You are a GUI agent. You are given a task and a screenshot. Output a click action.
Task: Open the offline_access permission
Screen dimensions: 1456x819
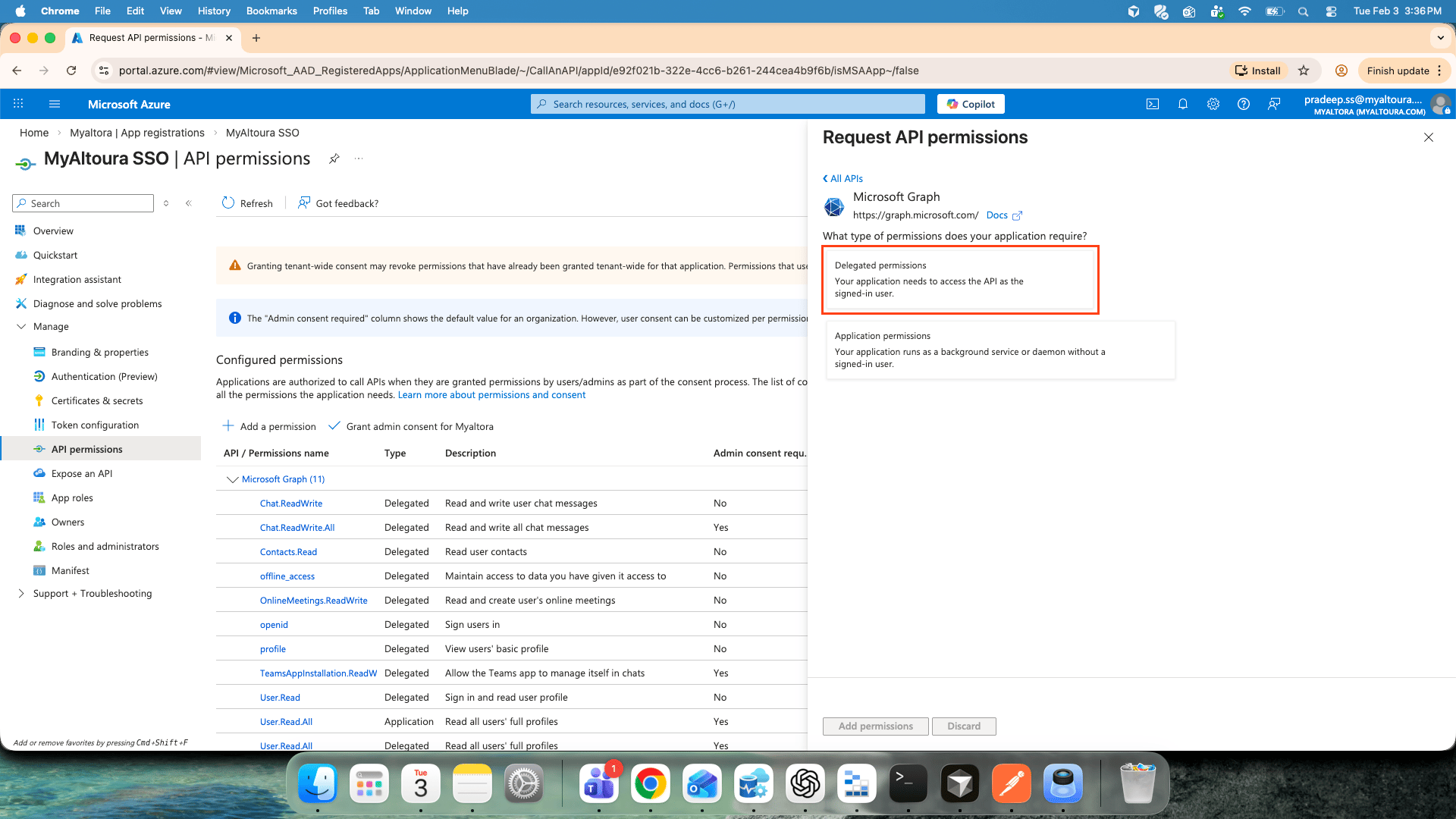287,576
